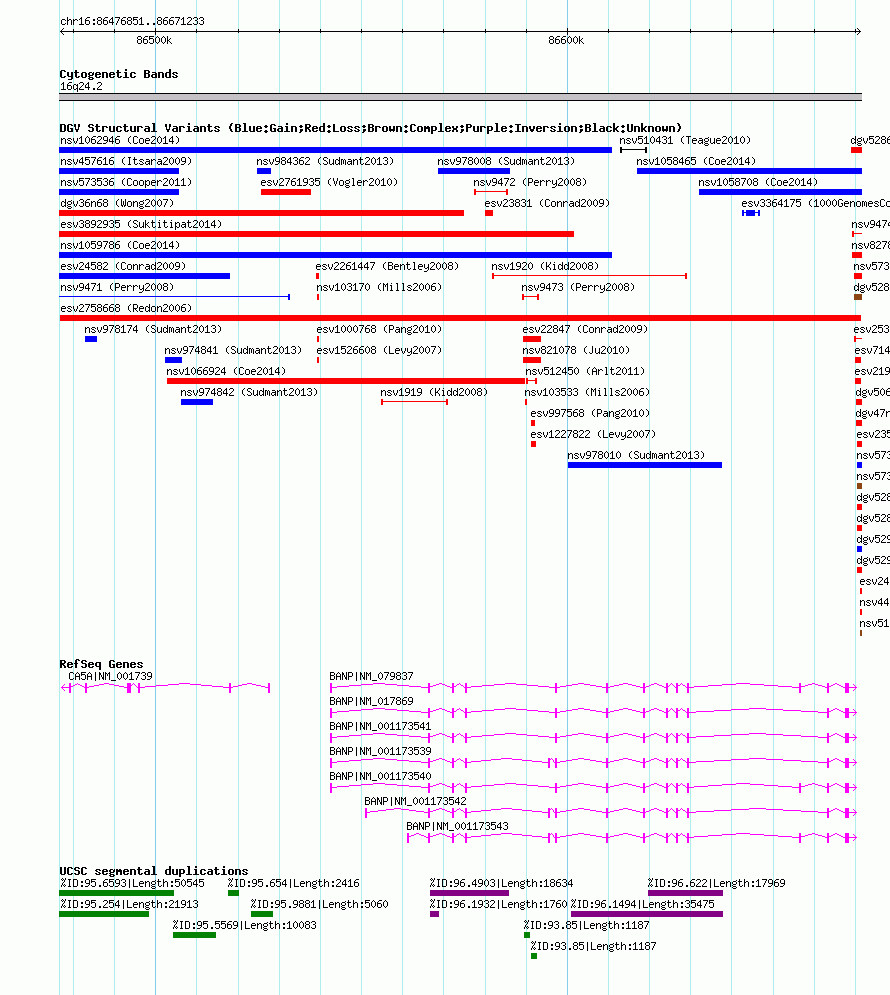The width and height of the screenshot is (890, 995).
Task: Click nsv1059786 (Coe2014) label
Action: (x=120, y=245)
